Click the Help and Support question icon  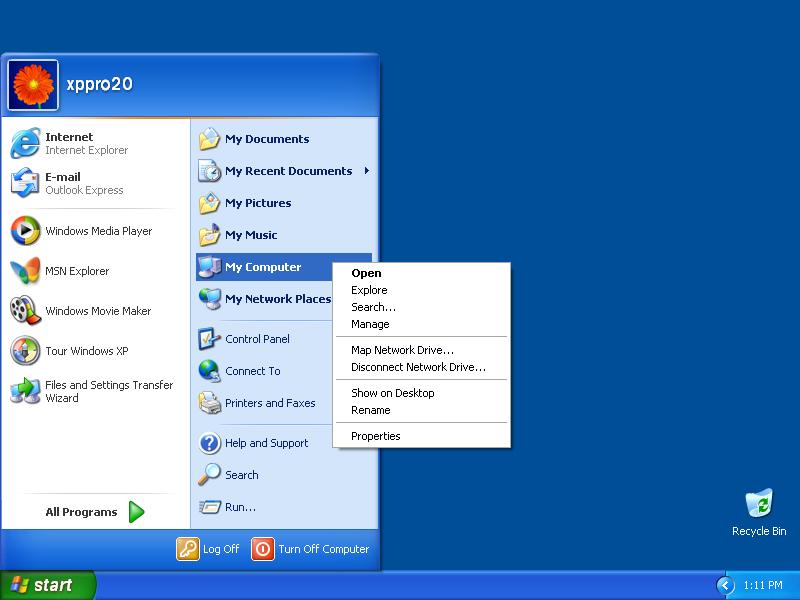(x=209, y=443)
